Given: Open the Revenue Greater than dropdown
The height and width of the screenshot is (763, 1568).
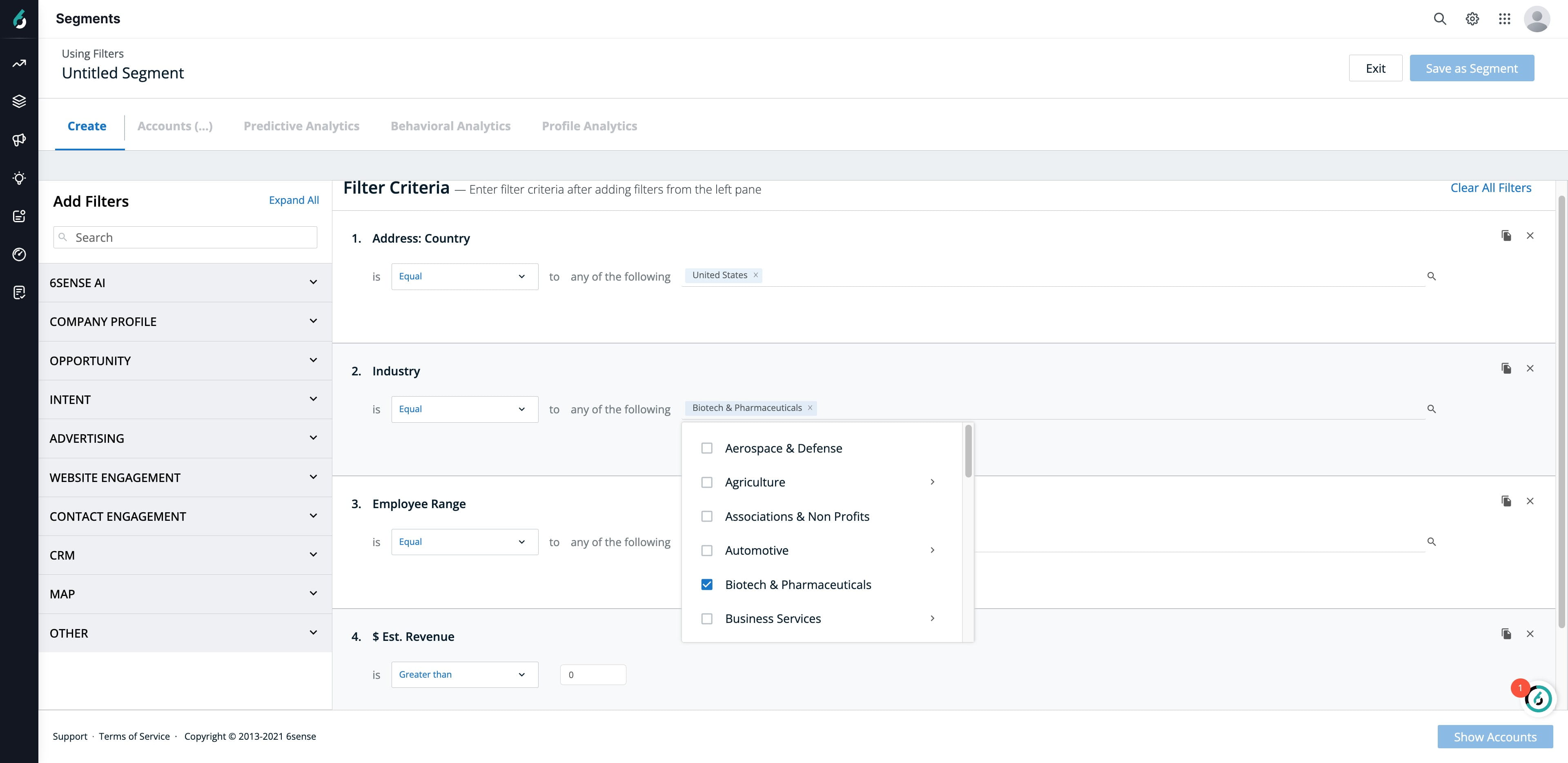Looking at the screenshot, I should point(464,675).
